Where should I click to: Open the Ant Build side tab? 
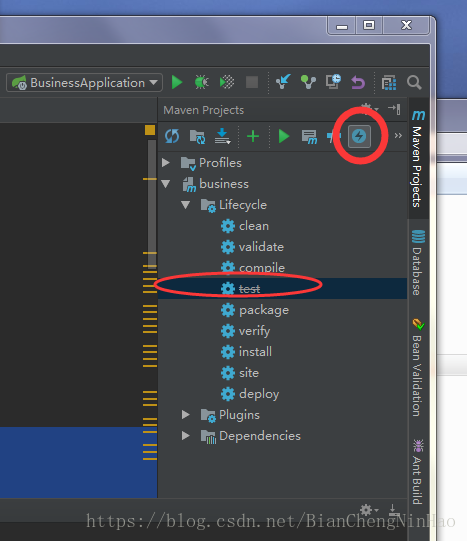click(418, 472)
